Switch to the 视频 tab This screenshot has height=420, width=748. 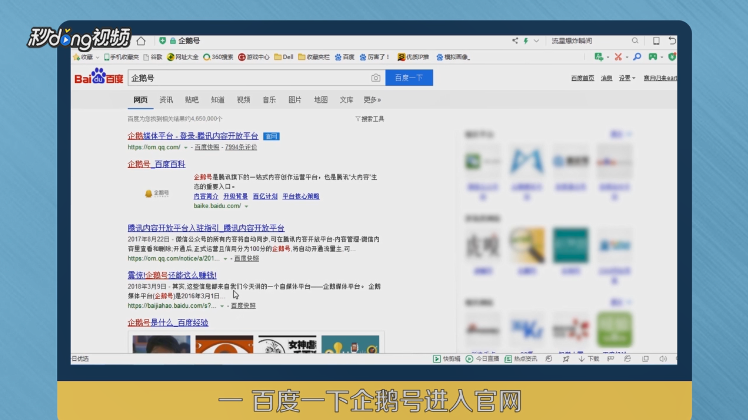point(243,100)
